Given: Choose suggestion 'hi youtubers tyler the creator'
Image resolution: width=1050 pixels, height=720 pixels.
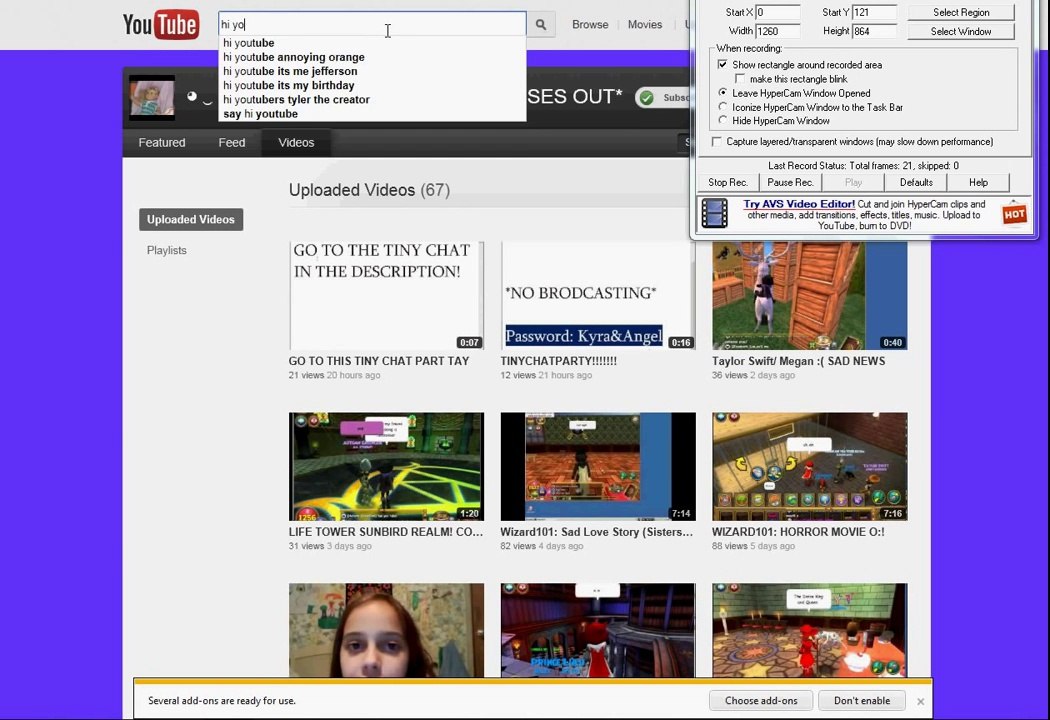Looking at the screenshot, I should pyautogui.click(x=372, y=99).
